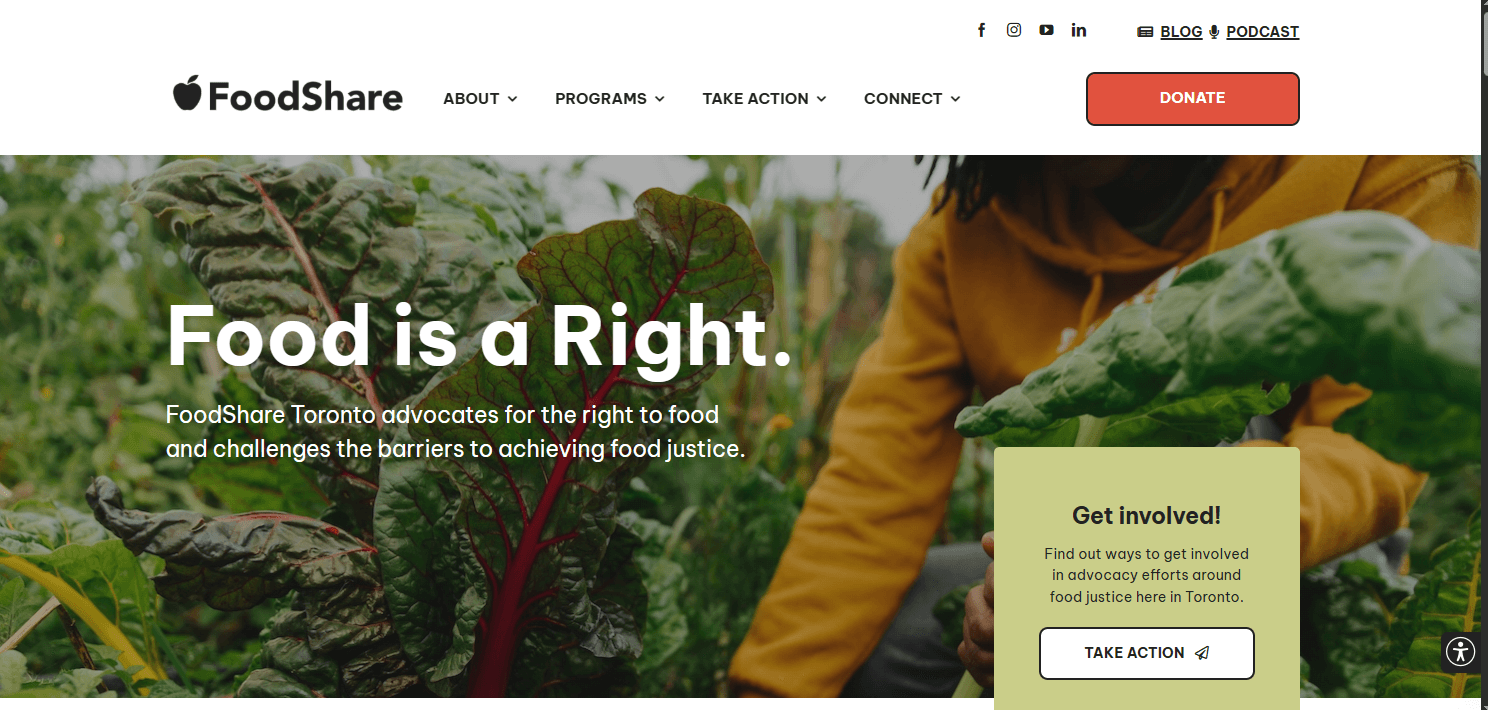The width and height of the screenshot is (1488, 710).
Task: Open the accessibility widget icon
Action: (x=1461, y=652)
